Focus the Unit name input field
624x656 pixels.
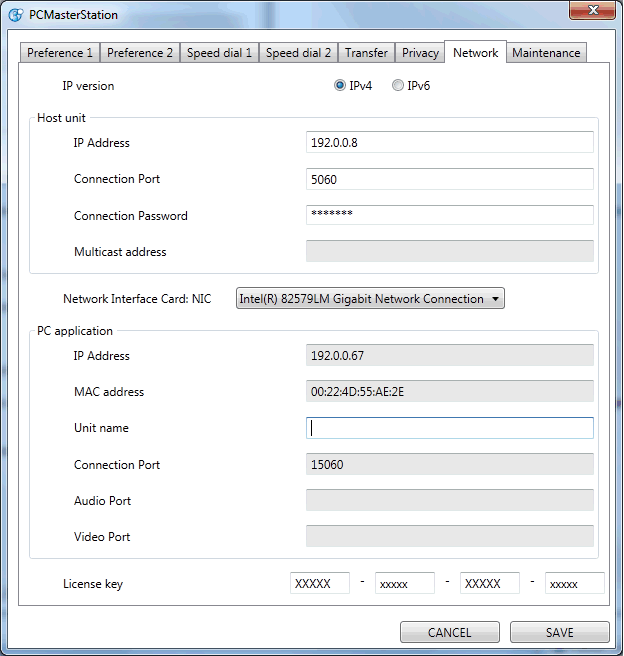click(450, 428)
